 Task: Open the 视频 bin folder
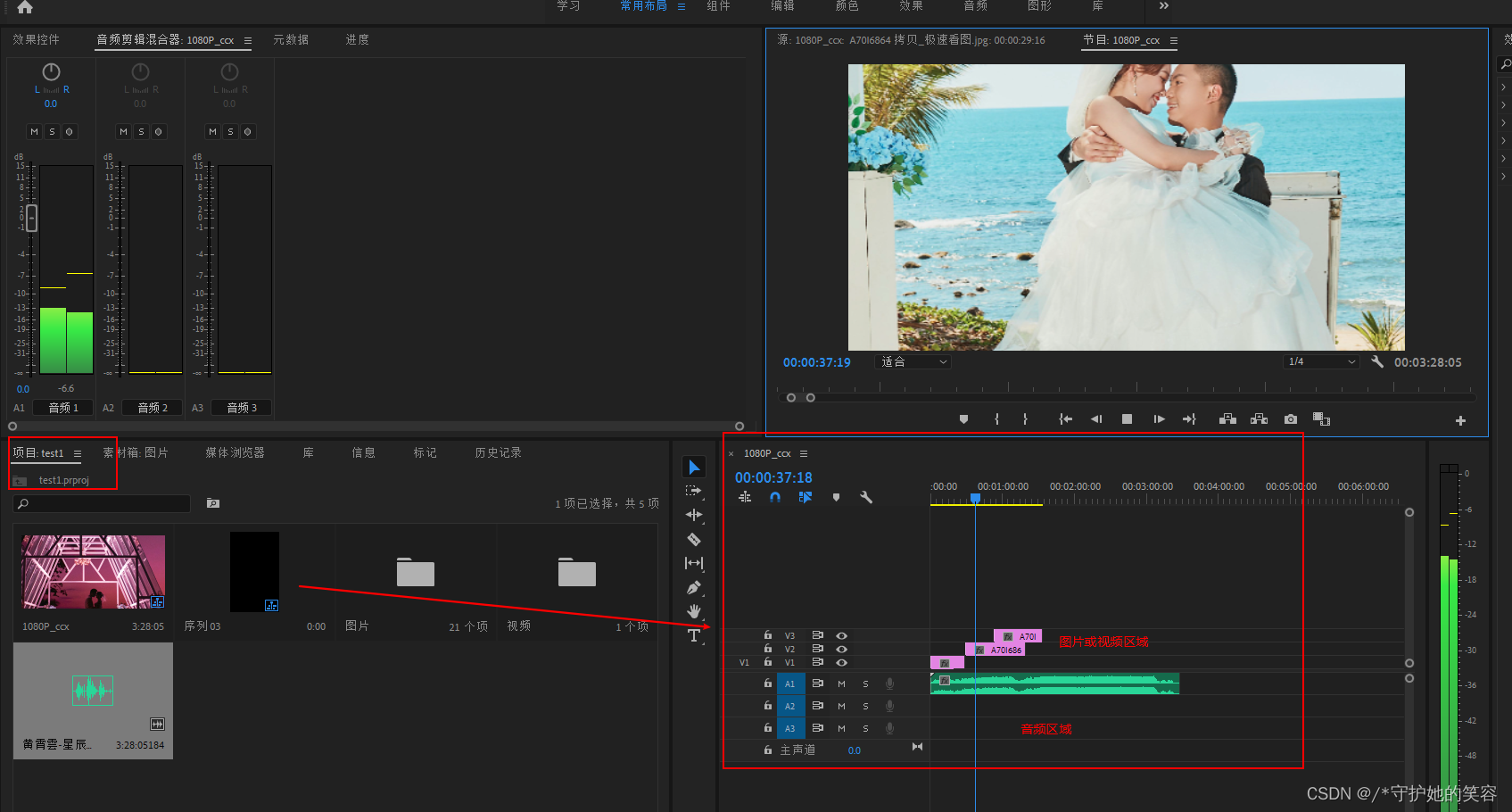pyautogui.click(x=577, y=572)
